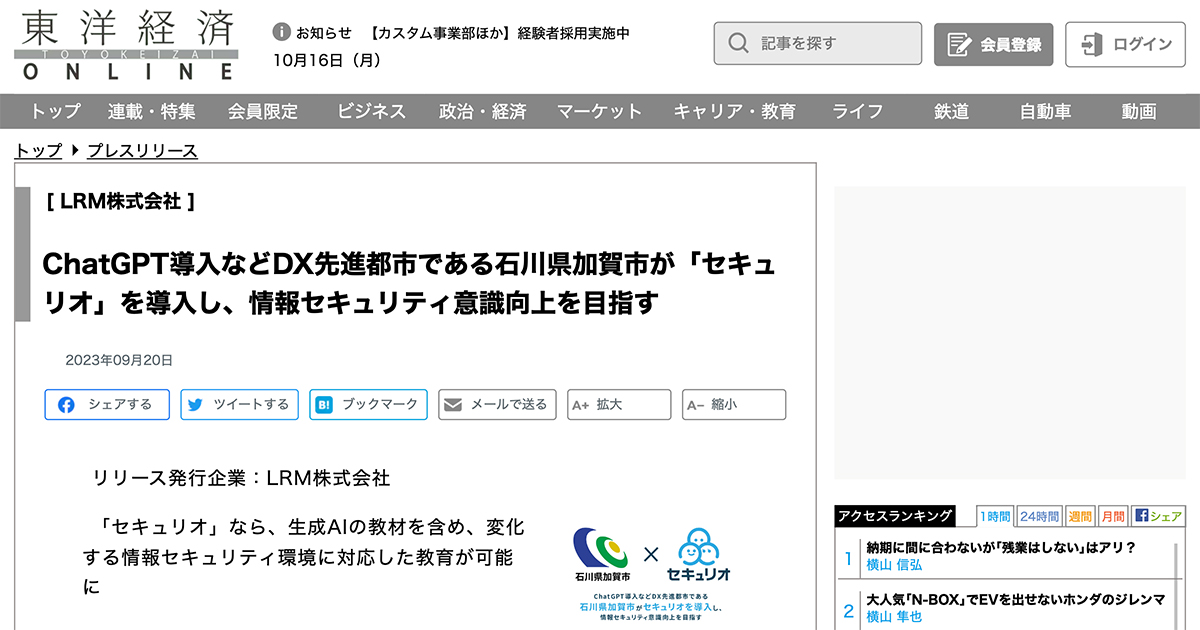1200x630 pixels.
Task: Bookmark article with ブックマーク button
Action: (368, 405)
